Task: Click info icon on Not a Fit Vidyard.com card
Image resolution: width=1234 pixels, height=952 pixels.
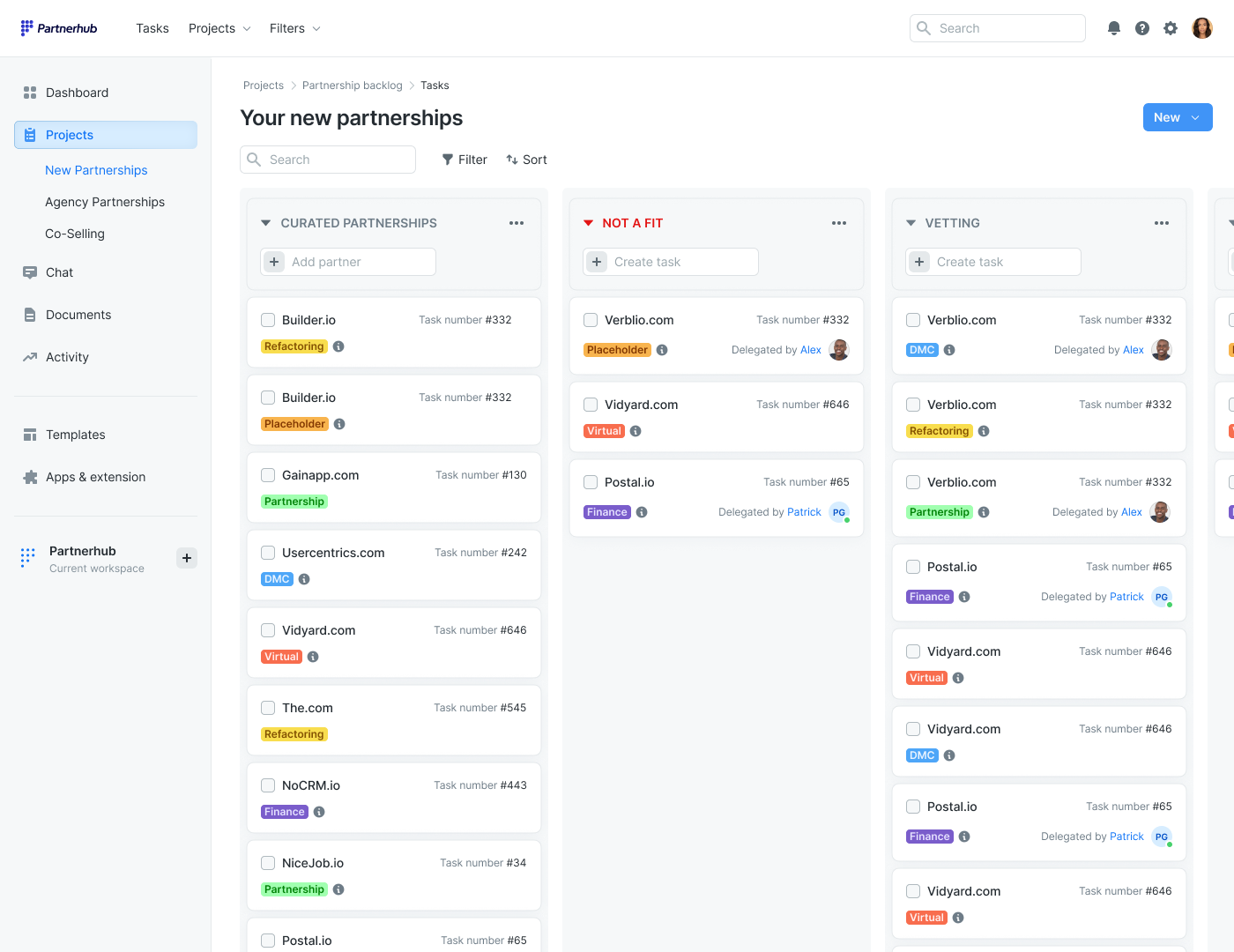Action: pos(636,431)
